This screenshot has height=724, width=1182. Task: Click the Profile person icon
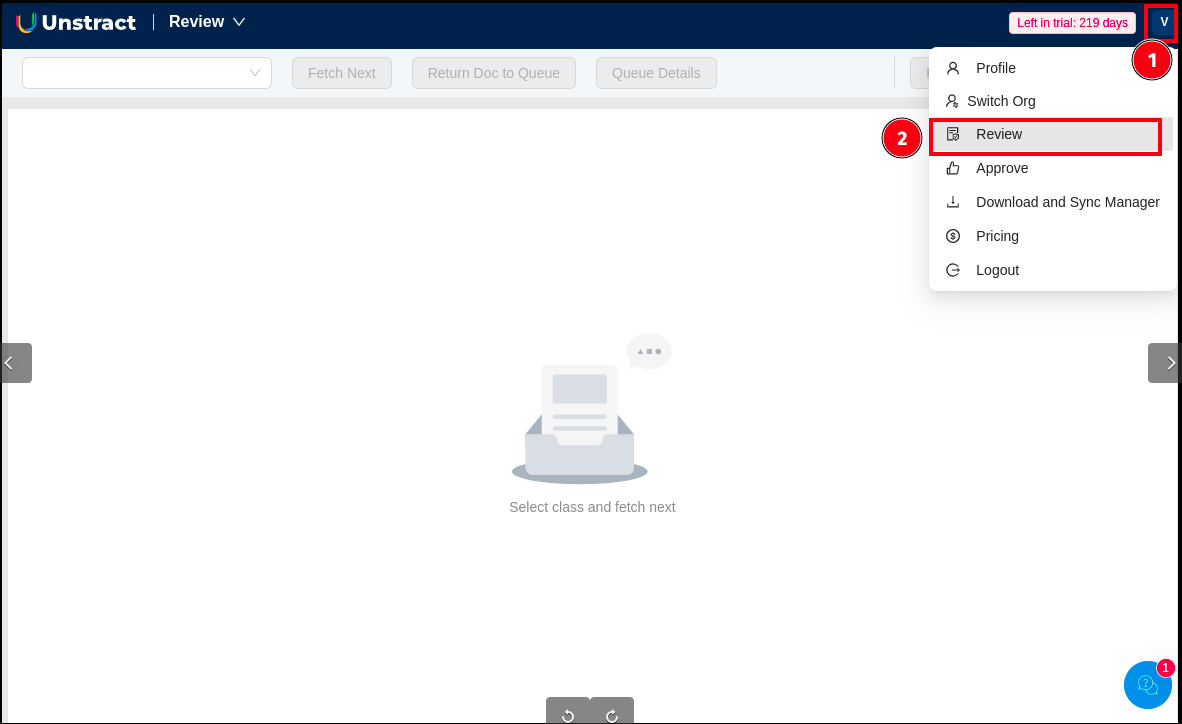[953, 68]
